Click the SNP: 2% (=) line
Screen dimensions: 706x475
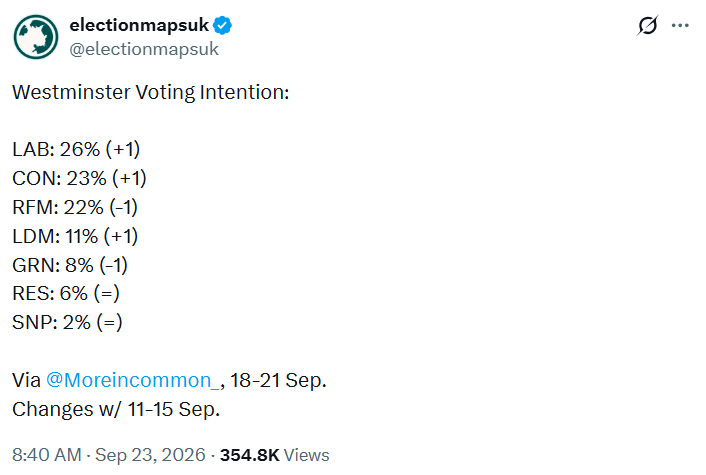coord(67,322)
